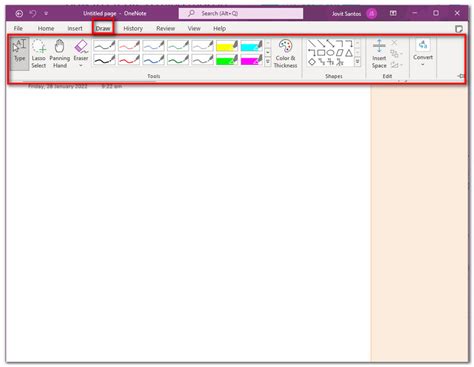Pick the thick blue pen

click(154, 60)
